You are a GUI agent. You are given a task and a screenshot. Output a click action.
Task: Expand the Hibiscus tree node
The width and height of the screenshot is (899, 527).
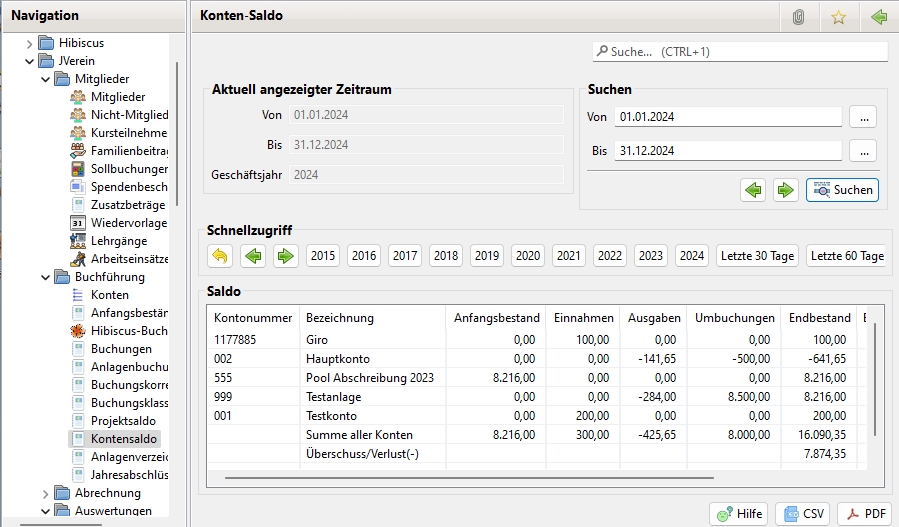click(x=29, y=43)
